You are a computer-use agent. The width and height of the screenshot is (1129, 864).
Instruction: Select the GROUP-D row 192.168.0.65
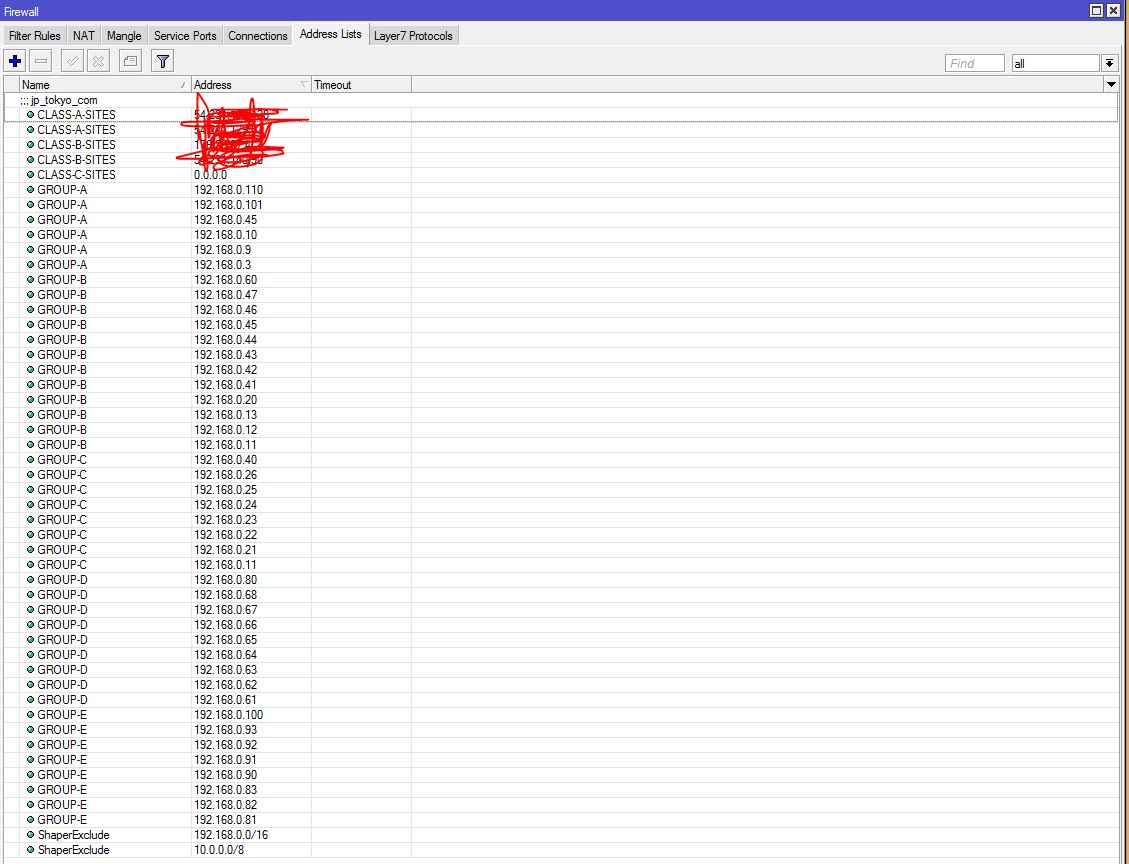561,640
